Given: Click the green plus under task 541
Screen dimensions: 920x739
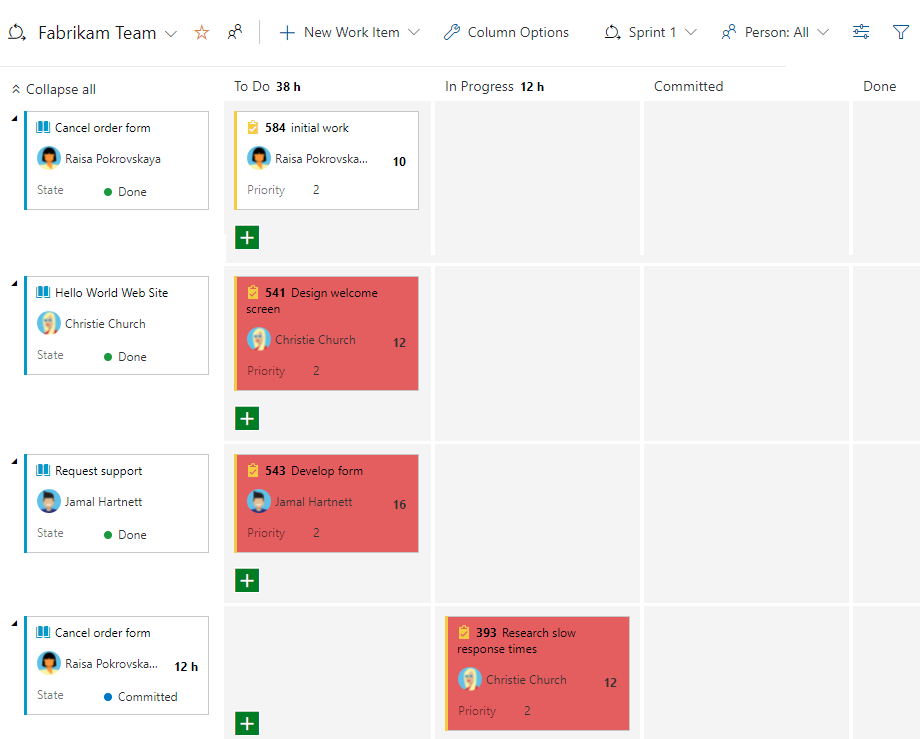Looking at the screenshot, I should click(247, 418).
